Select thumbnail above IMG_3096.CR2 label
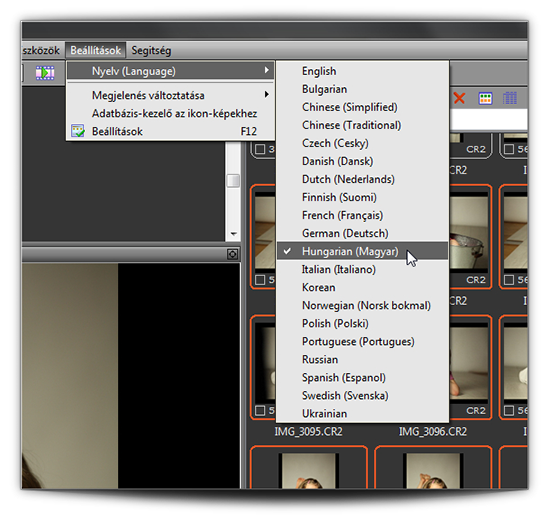 tap(470, 367)
